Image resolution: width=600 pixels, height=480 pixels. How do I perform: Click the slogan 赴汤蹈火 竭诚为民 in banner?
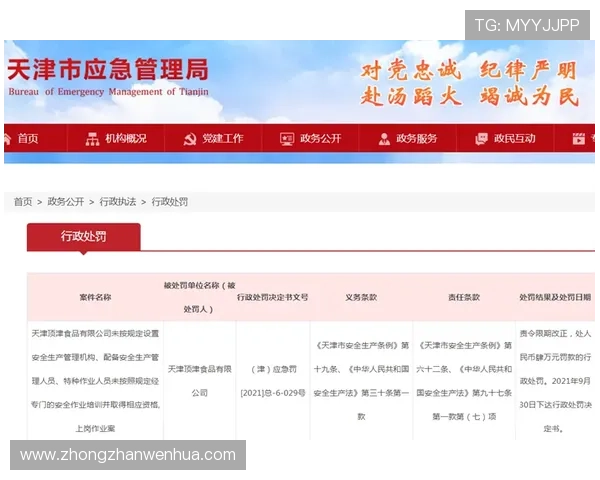pos(470,96)
